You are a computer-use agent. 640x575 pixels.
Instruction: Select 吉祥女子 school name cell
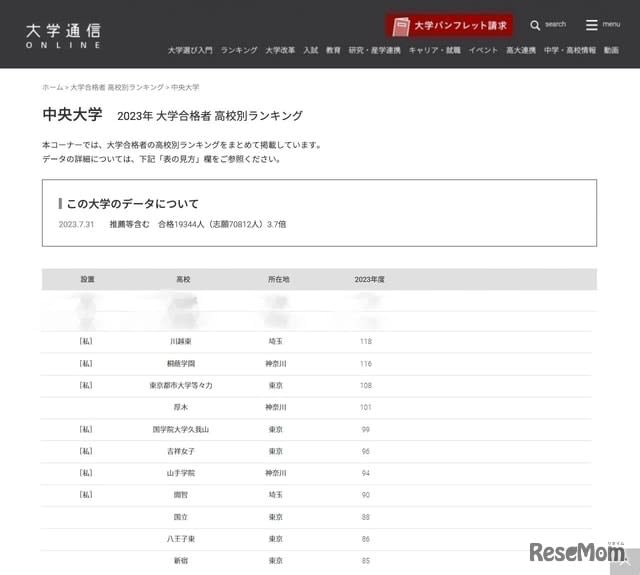[181, 451]
